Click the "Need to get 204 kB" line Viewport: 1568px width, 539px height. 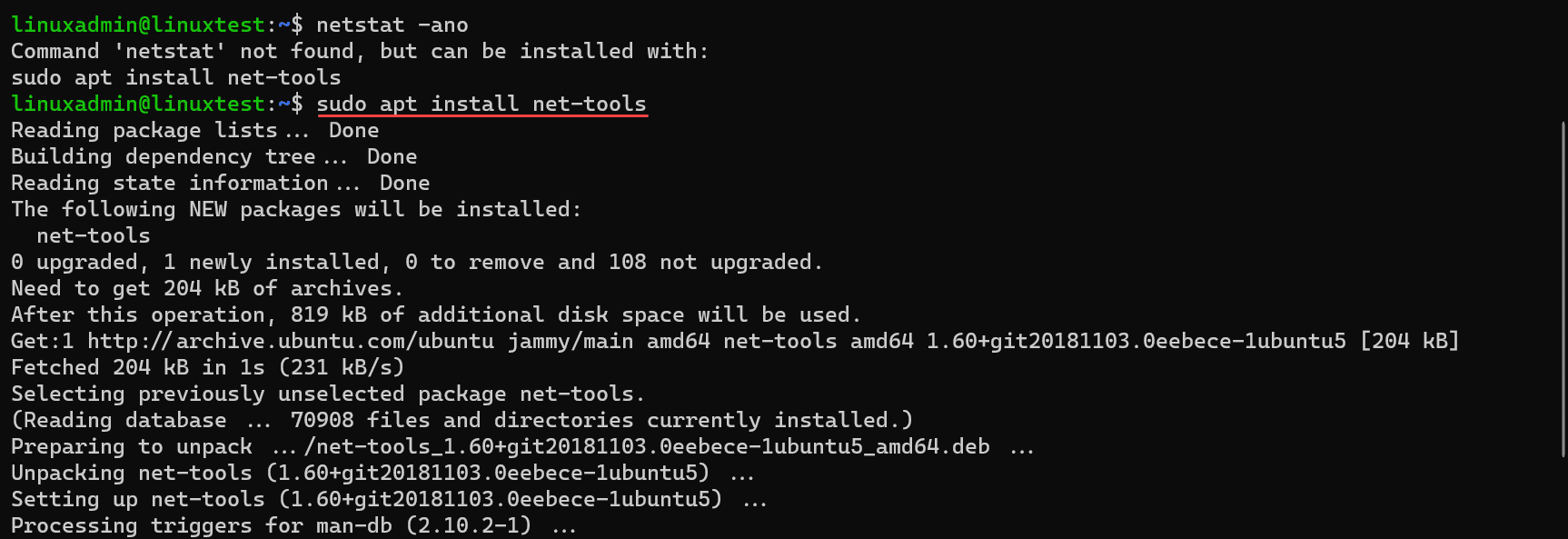tap(207, 289)
